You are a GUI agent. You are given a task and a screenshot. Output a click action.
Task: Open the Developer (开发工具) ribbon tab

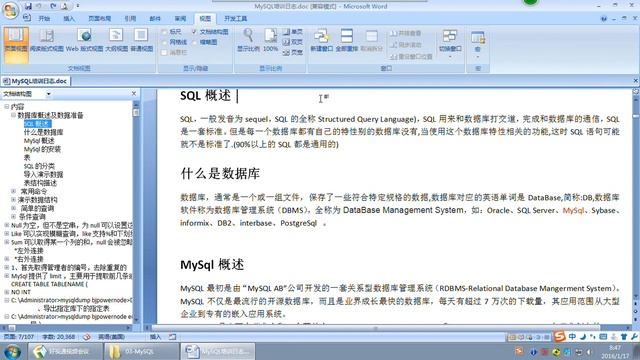236,18
